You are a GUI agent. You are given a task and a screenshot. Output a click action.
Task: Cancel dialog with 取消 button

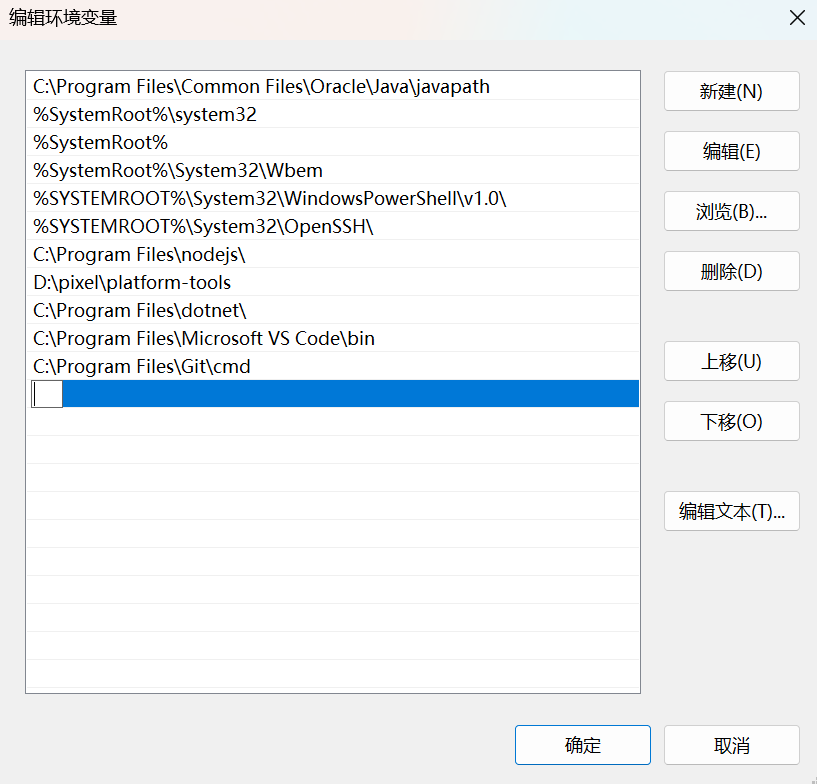pyautogui.click(x=731, y=745)
